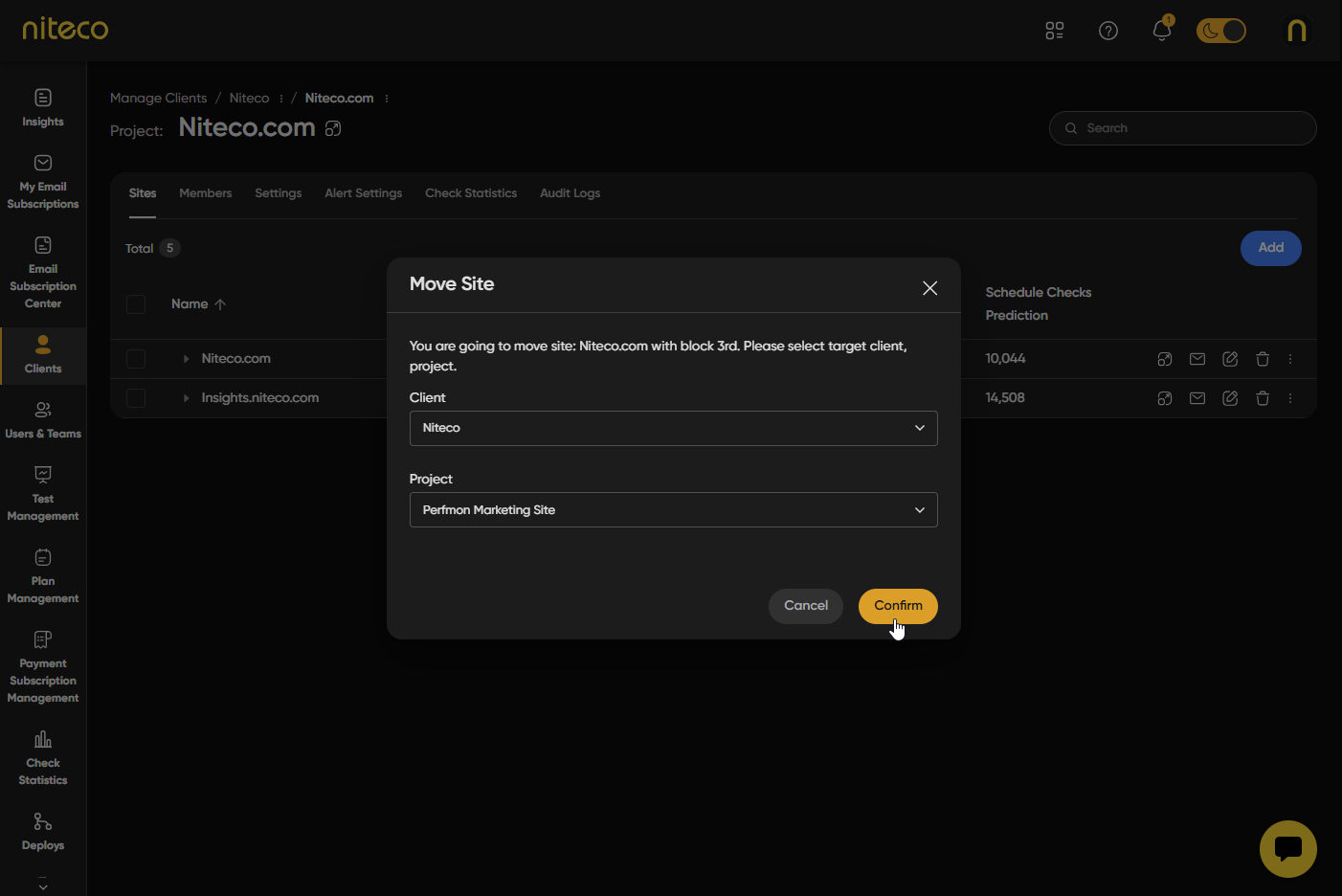The width and height of the screenshot is (1342, 896).
Task: Switch to the Audit Logs tab
Action: (570, 193)
